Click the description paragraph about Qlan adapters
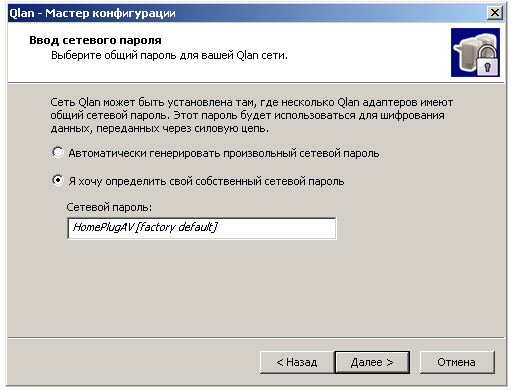This screenshot has width=511, height=391. (252, 115)
